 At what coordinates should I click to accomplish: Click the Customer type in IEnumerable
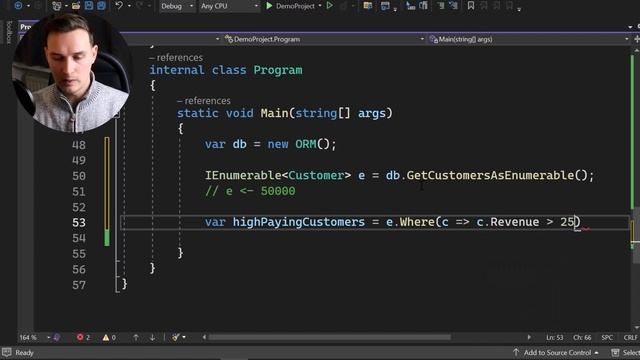click(316, 176)
